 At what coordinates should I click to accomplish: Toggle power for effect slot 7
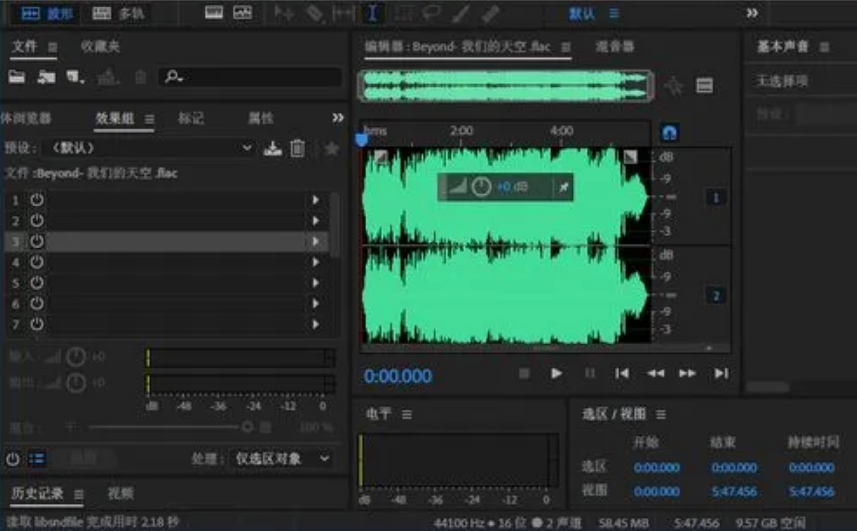(37, 324)
